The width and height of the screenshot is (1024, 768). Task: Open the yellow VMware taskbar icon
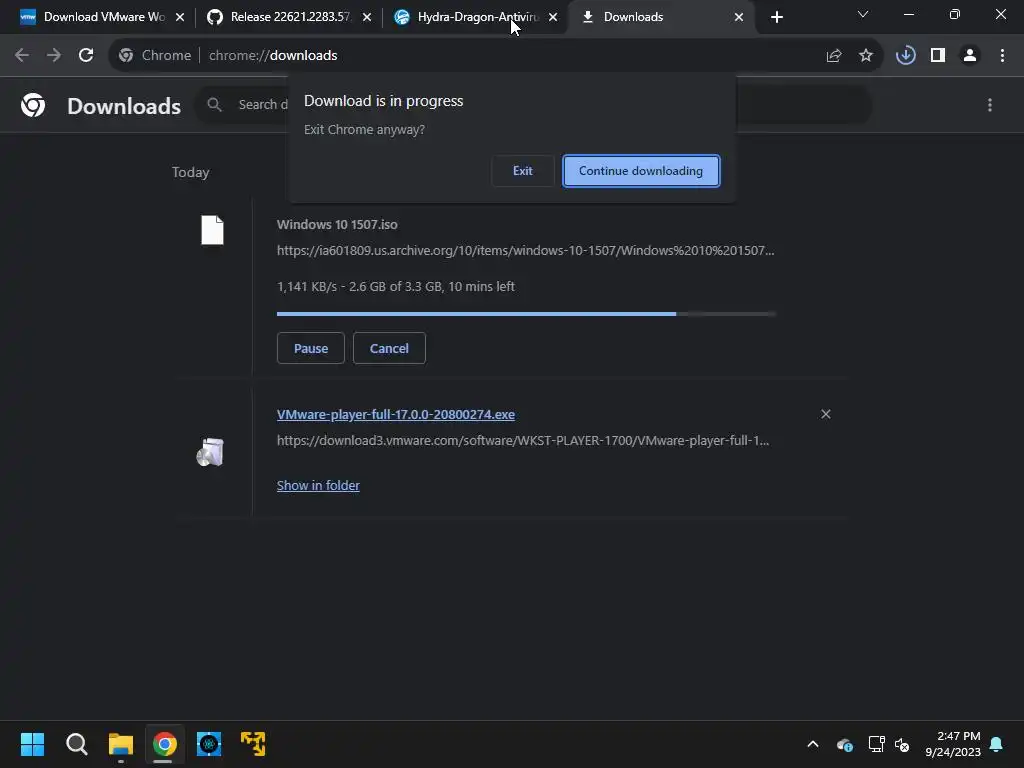253,744
